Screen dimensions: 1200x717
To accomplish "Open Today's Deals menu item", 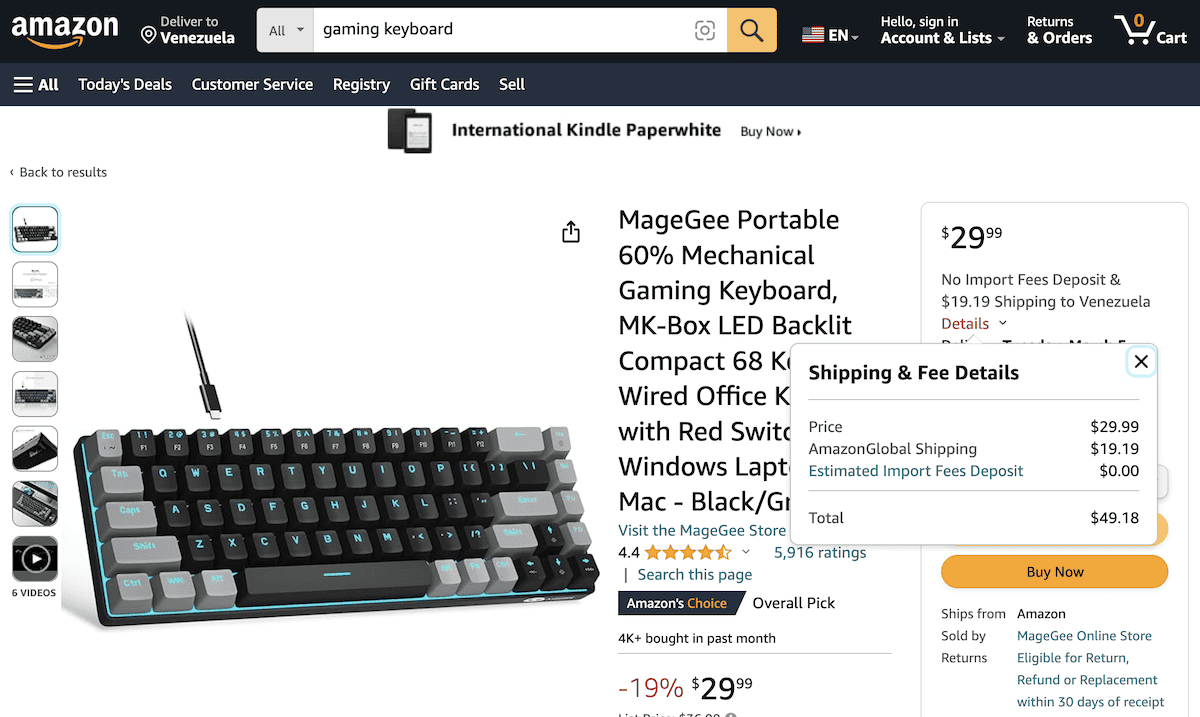I will 124,84.
